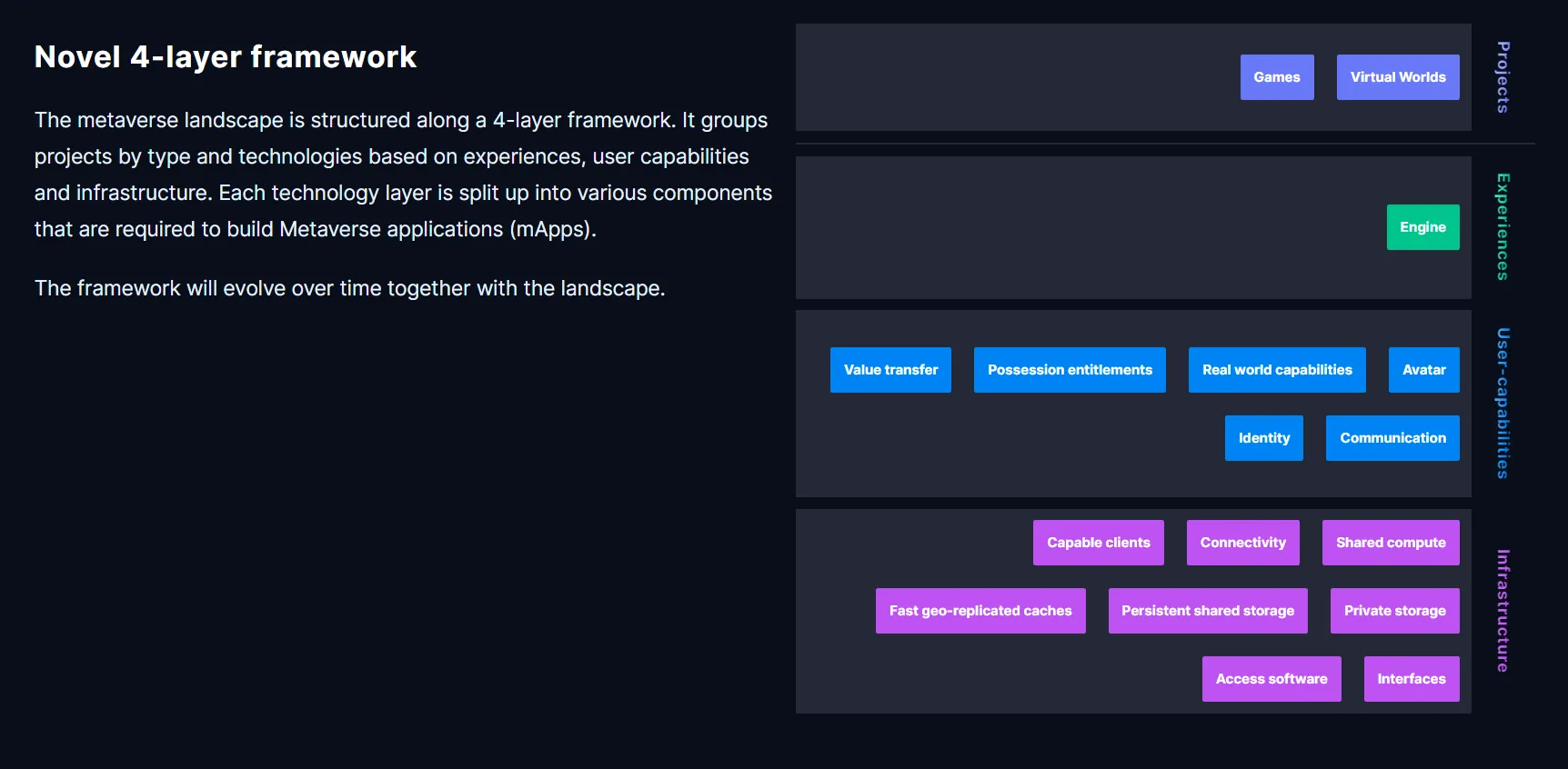Click the Novel 4-layer framework heading
This screenshot has height=769, width=1568.
tap(226, 57)
